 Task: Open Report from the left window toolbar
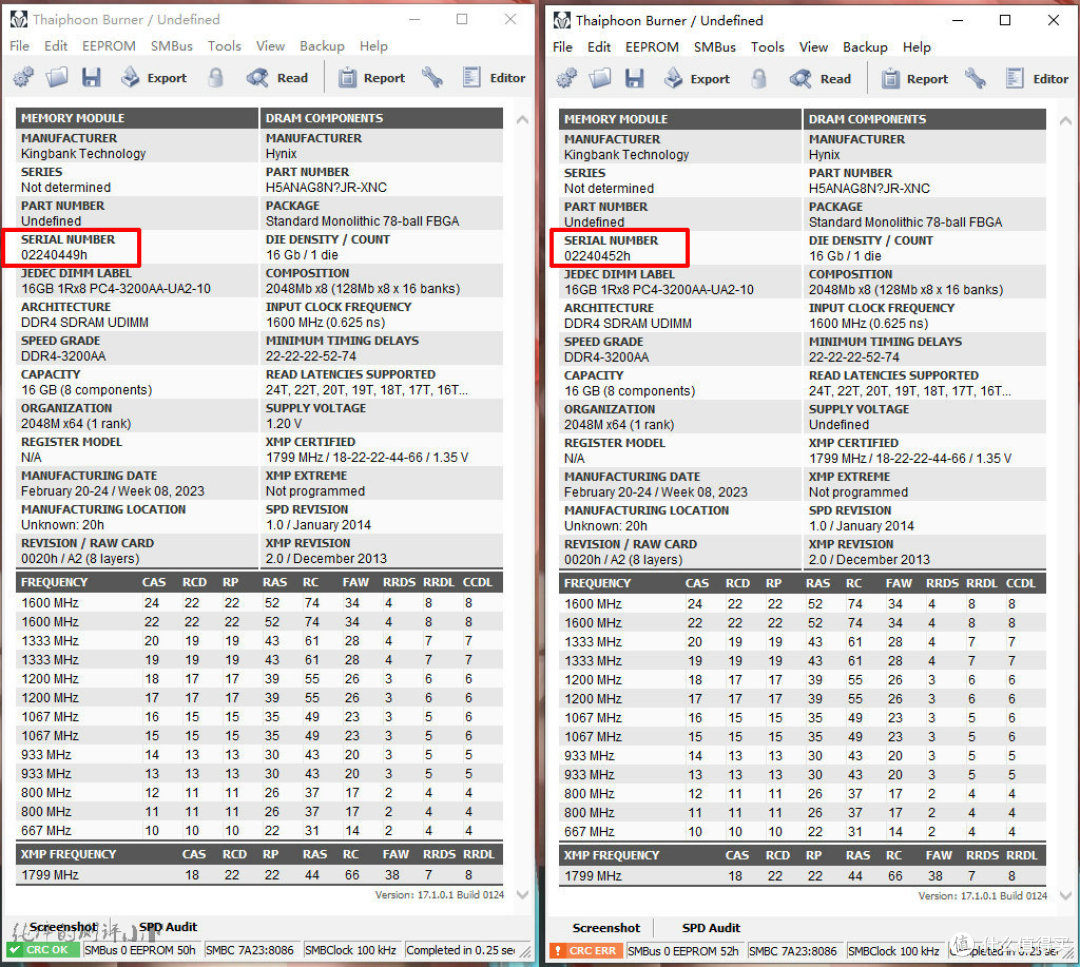point(372,77)
